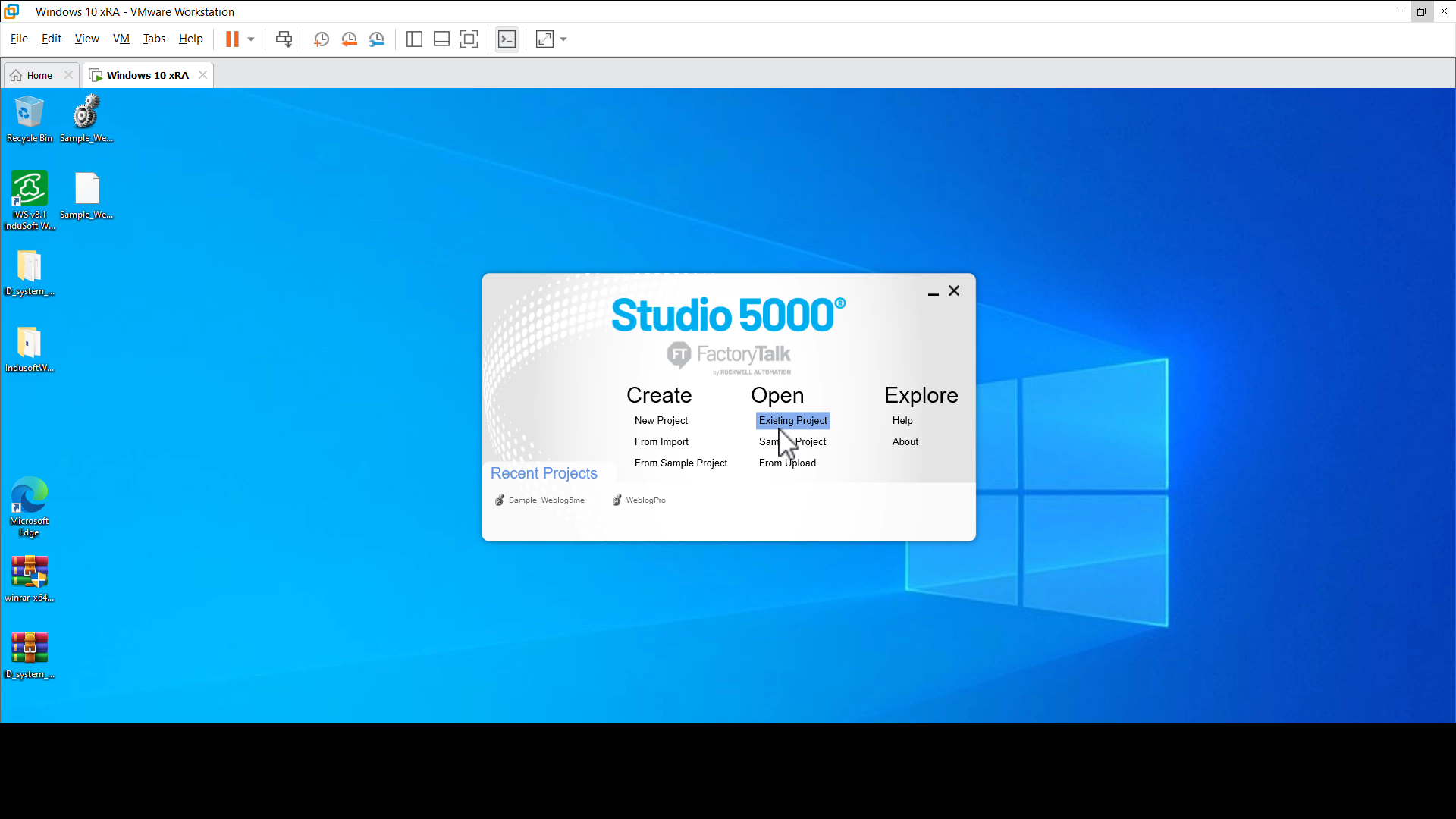Screen dimensions: 1456x819
Task: Expand the stretch guest display dropdown
Action: (563, 39)
